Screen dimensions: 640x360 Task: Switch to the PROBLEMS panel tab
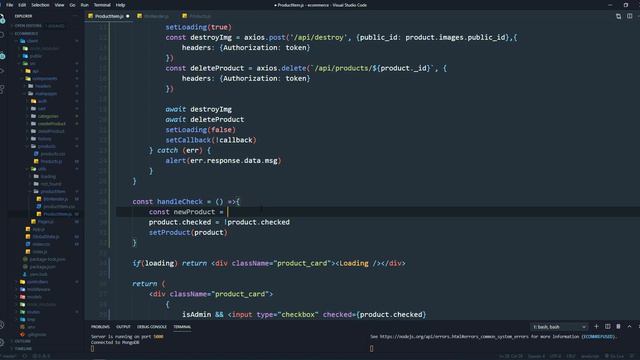[100, 327]
